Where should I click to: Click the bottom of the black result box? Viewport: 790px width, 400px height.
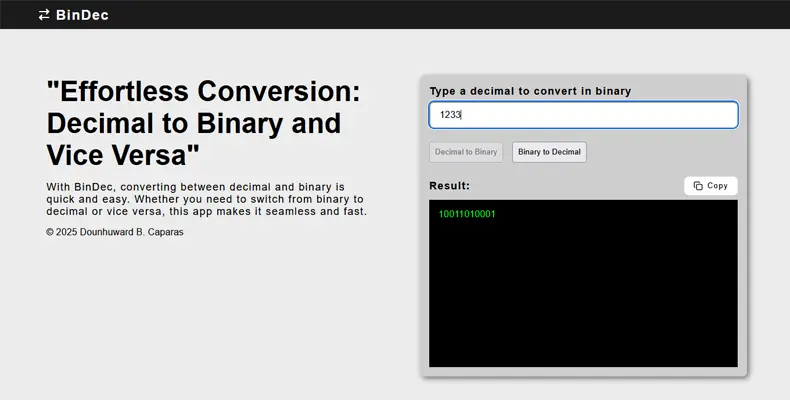click(583, 355)
